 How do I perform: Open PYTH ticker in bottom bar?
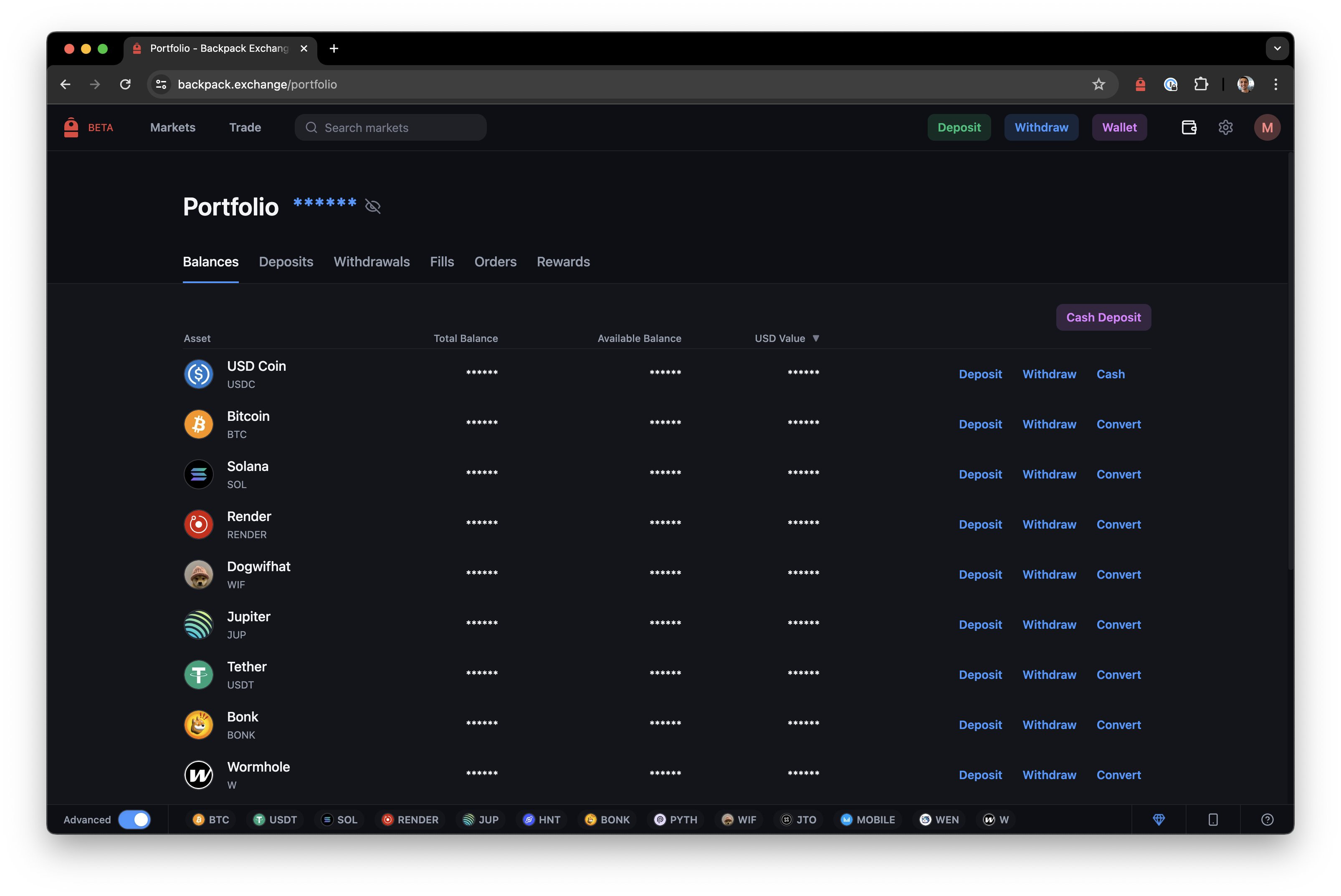[676, 820]
